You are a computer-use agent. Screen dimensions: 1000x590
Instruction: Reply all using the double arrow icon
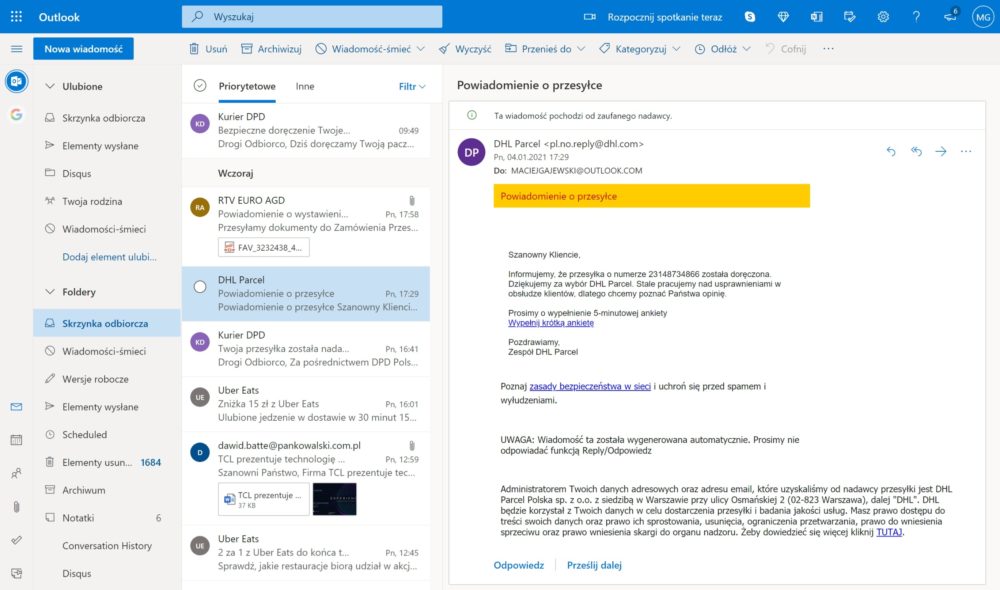coord(916,151)
